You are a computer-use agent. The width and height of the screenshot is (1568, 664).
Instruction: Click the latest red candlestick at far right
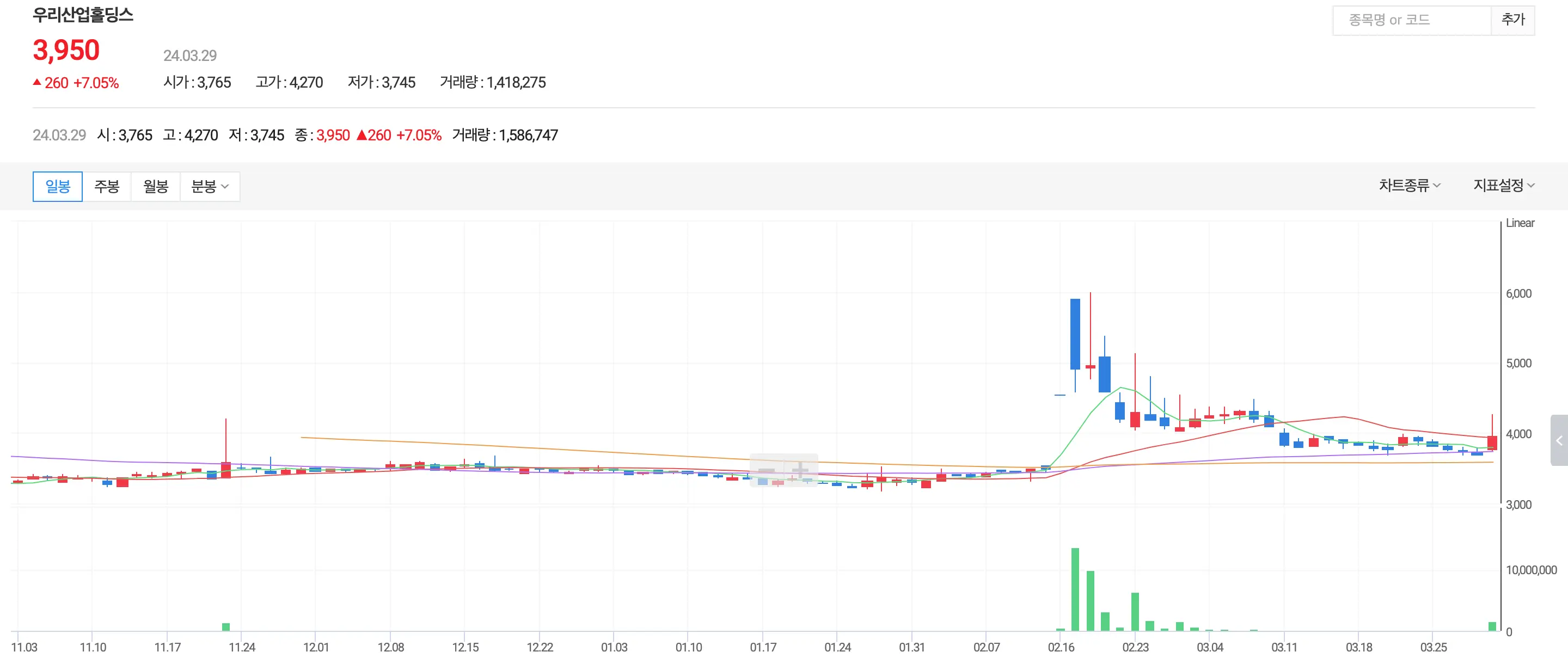[x=1492, y=442]
